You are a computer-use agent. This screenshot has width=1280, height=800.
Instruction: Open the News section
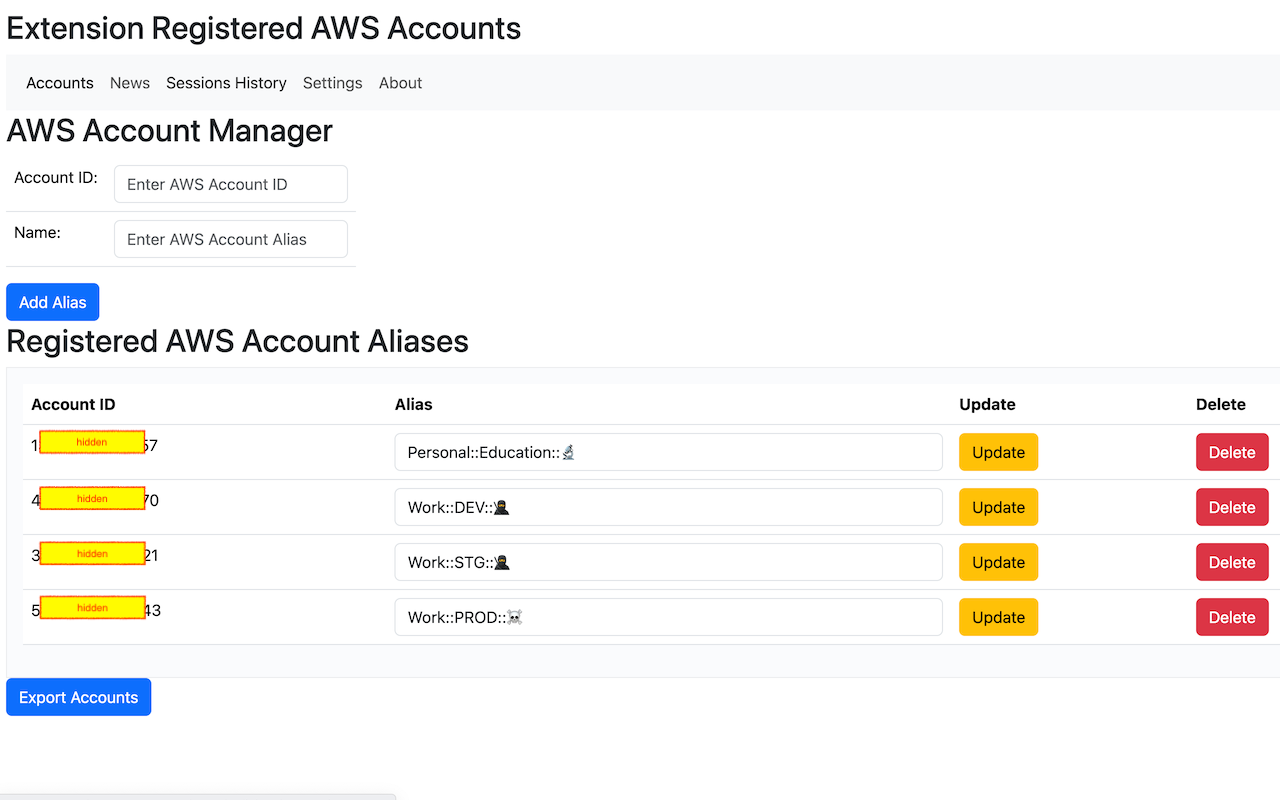129,83
